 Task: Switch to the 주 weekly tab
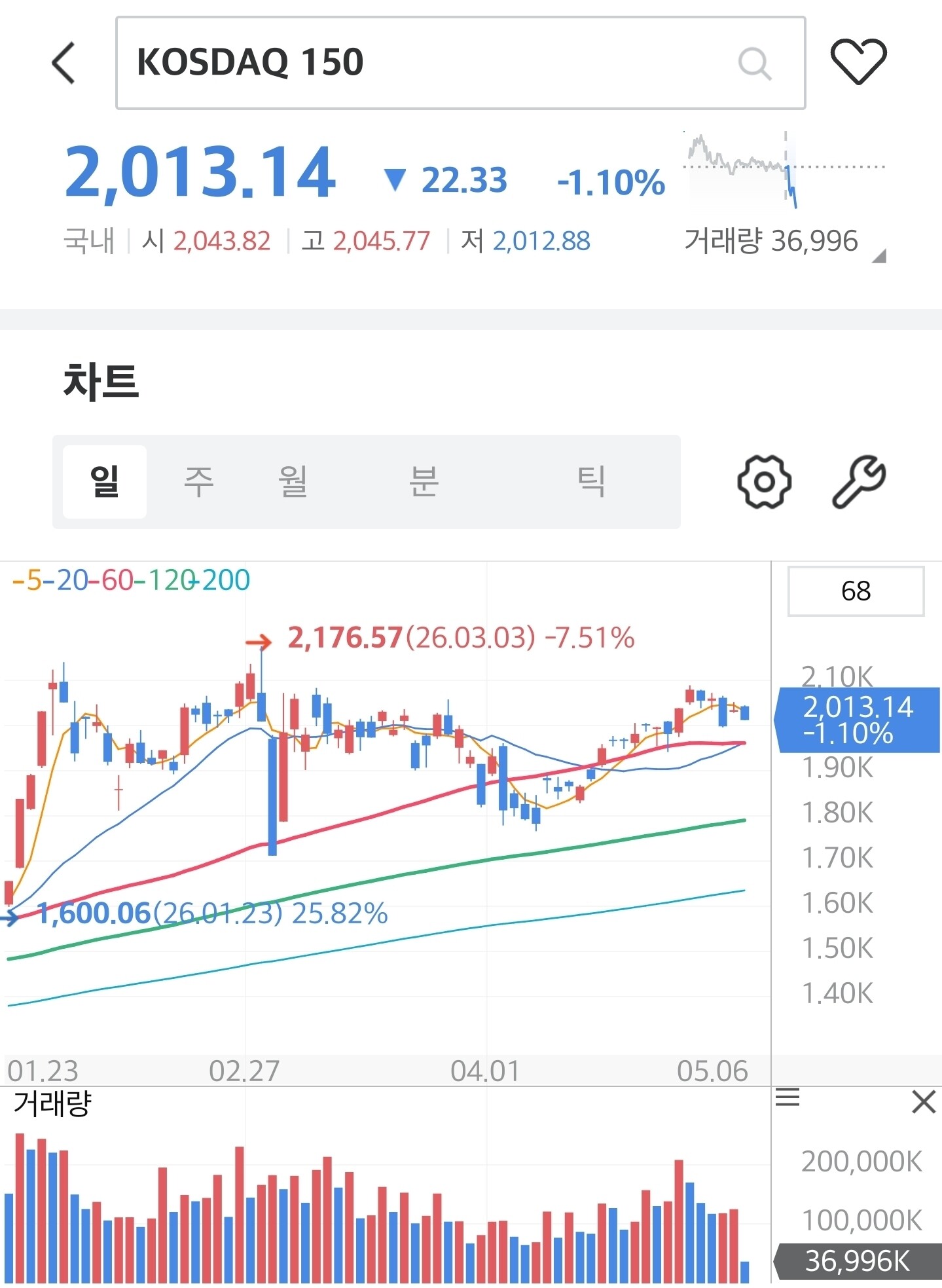point(198,482)
